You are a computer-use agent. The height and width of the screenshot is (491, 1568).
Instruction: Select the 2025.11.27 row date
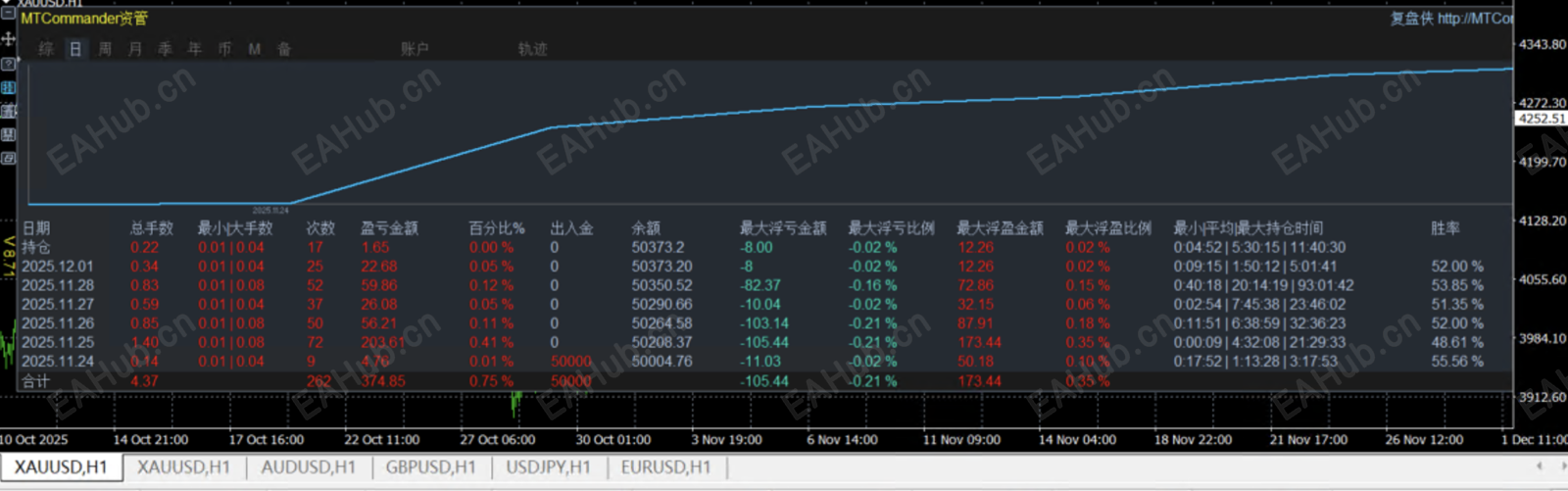(x=58, y=304)
